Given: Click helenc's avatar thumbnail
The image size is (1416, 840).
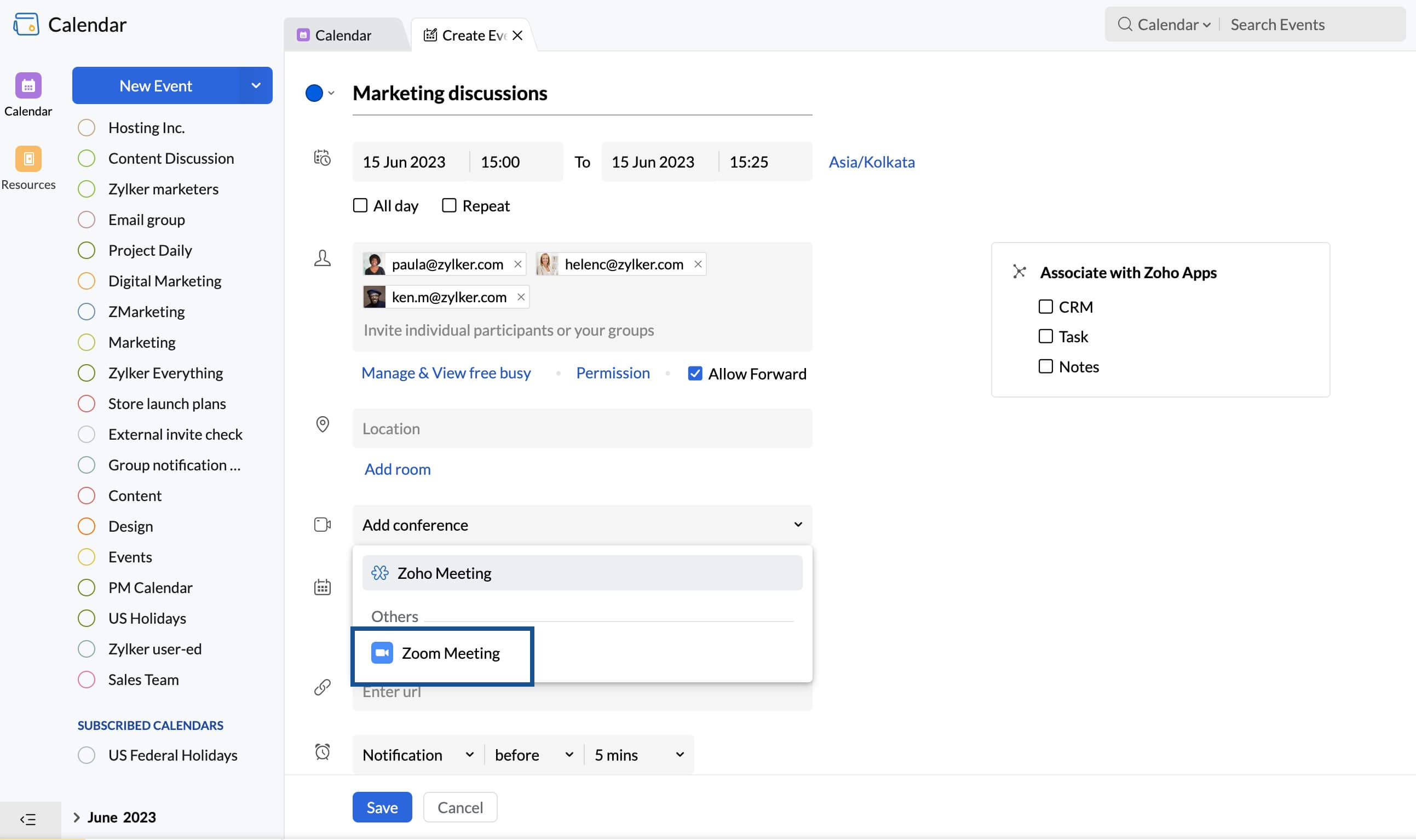Looking at the screenshot, I should pyautogui.click(x=547, y=264).
